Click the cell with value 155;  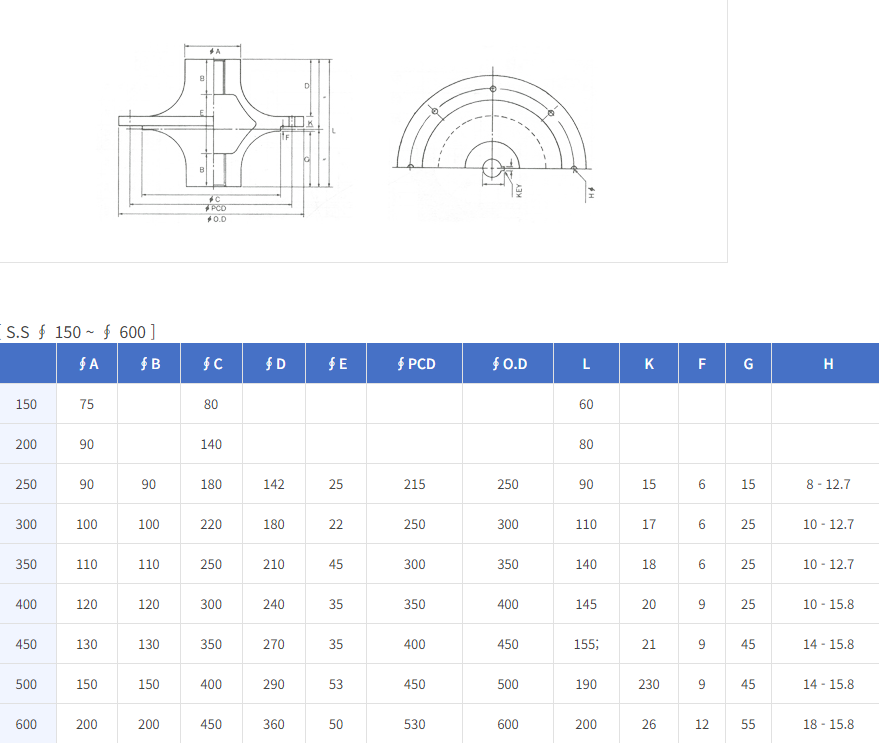(x=586, y=644)
